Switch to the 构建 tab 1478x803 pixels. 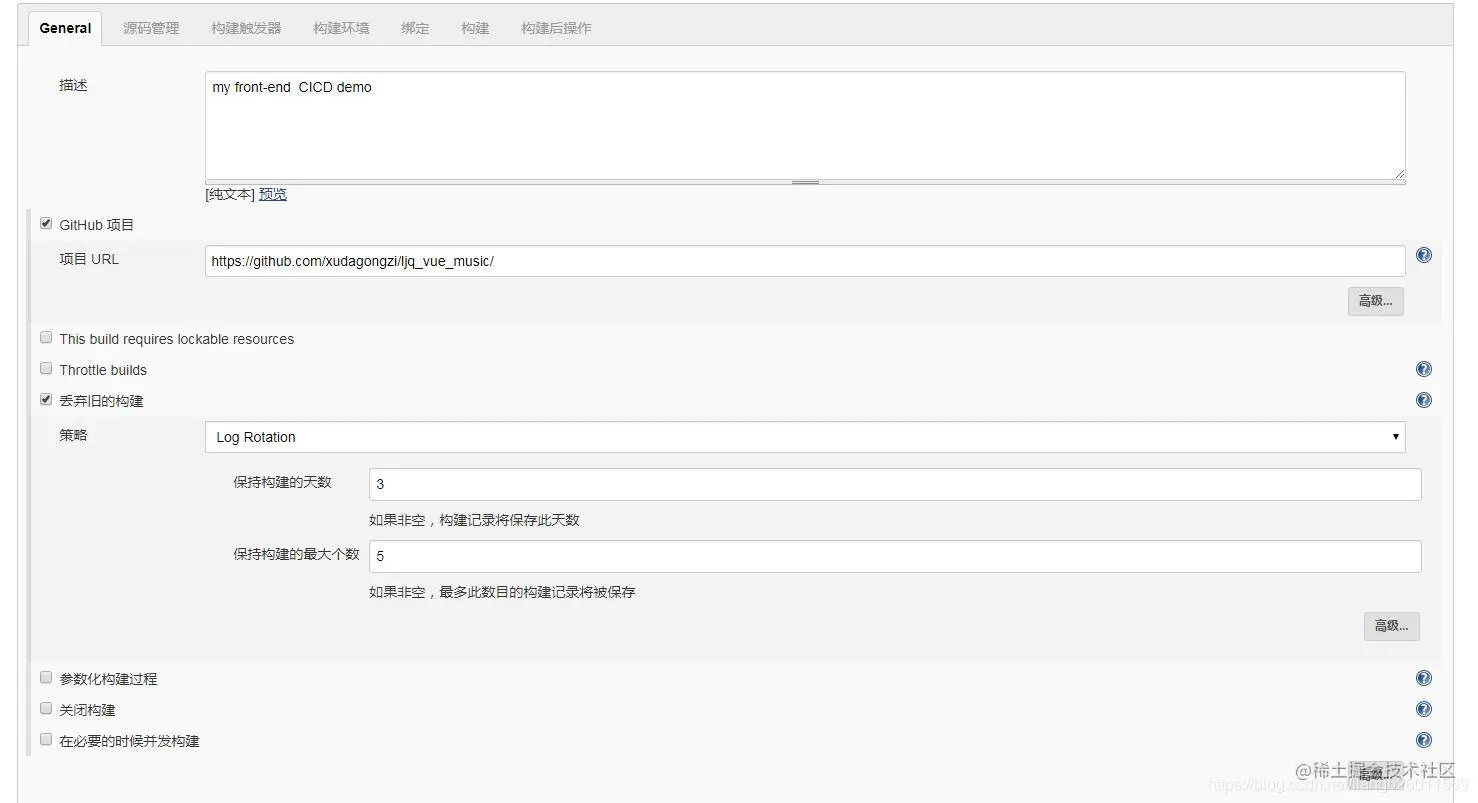[475, 28]
